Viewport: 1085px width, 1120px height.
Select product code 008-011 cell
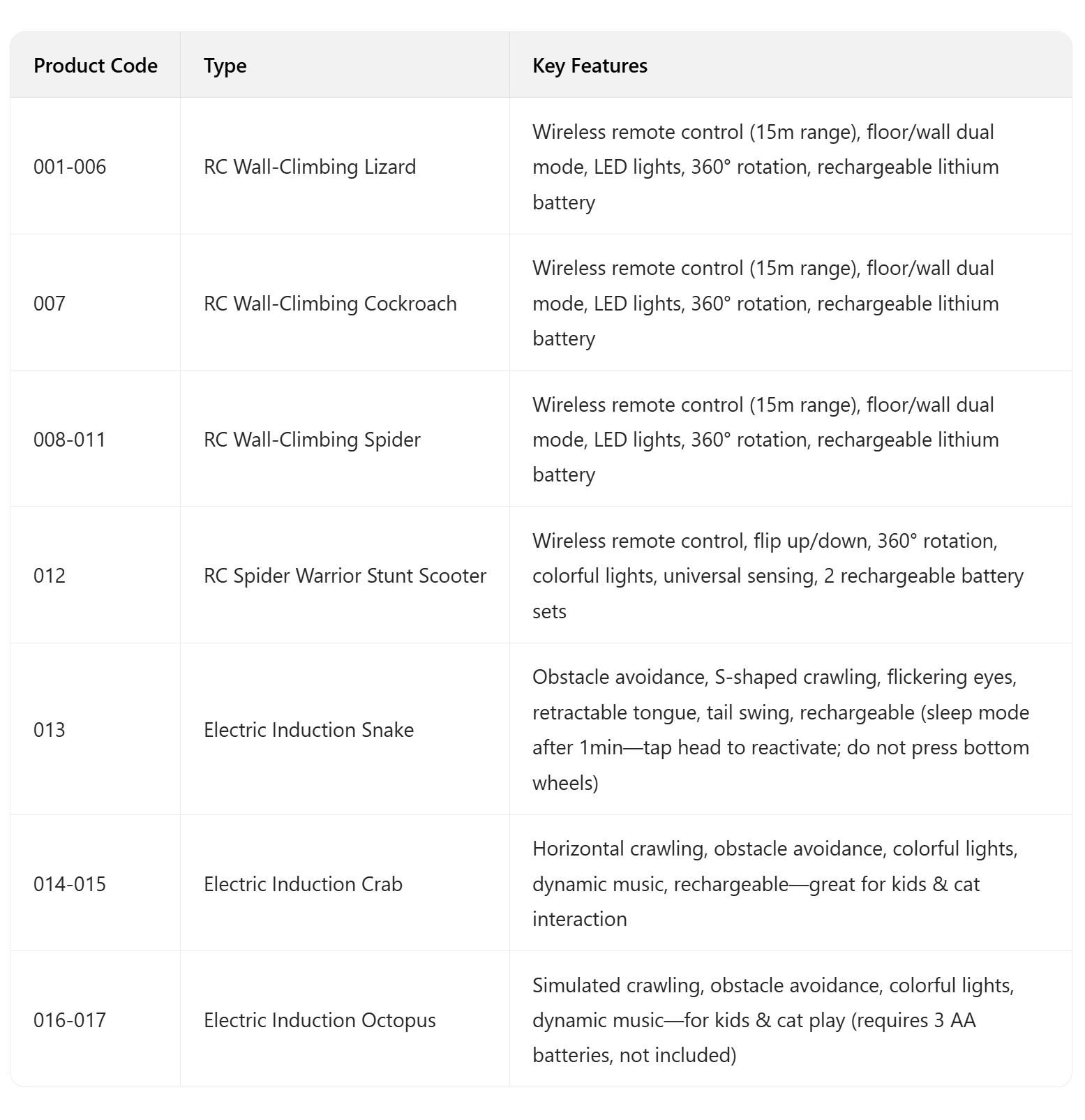click(x=70, y=440)
